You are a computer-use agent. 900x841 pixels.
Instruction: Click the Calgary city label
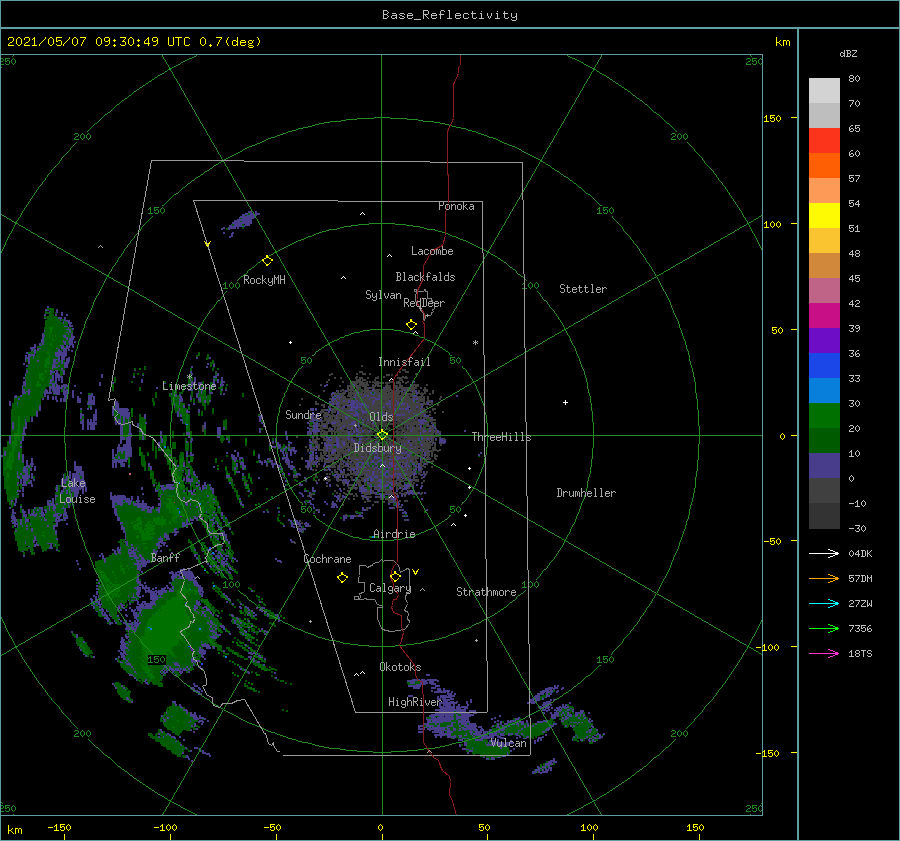(x=390, y=588)
